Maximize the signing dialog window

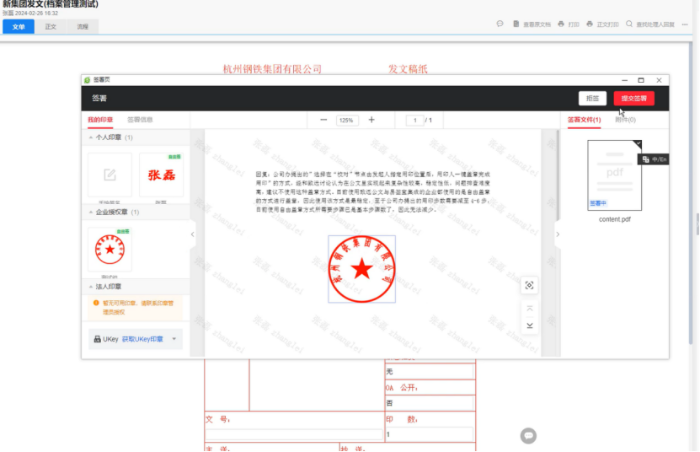tap(641, 80)
